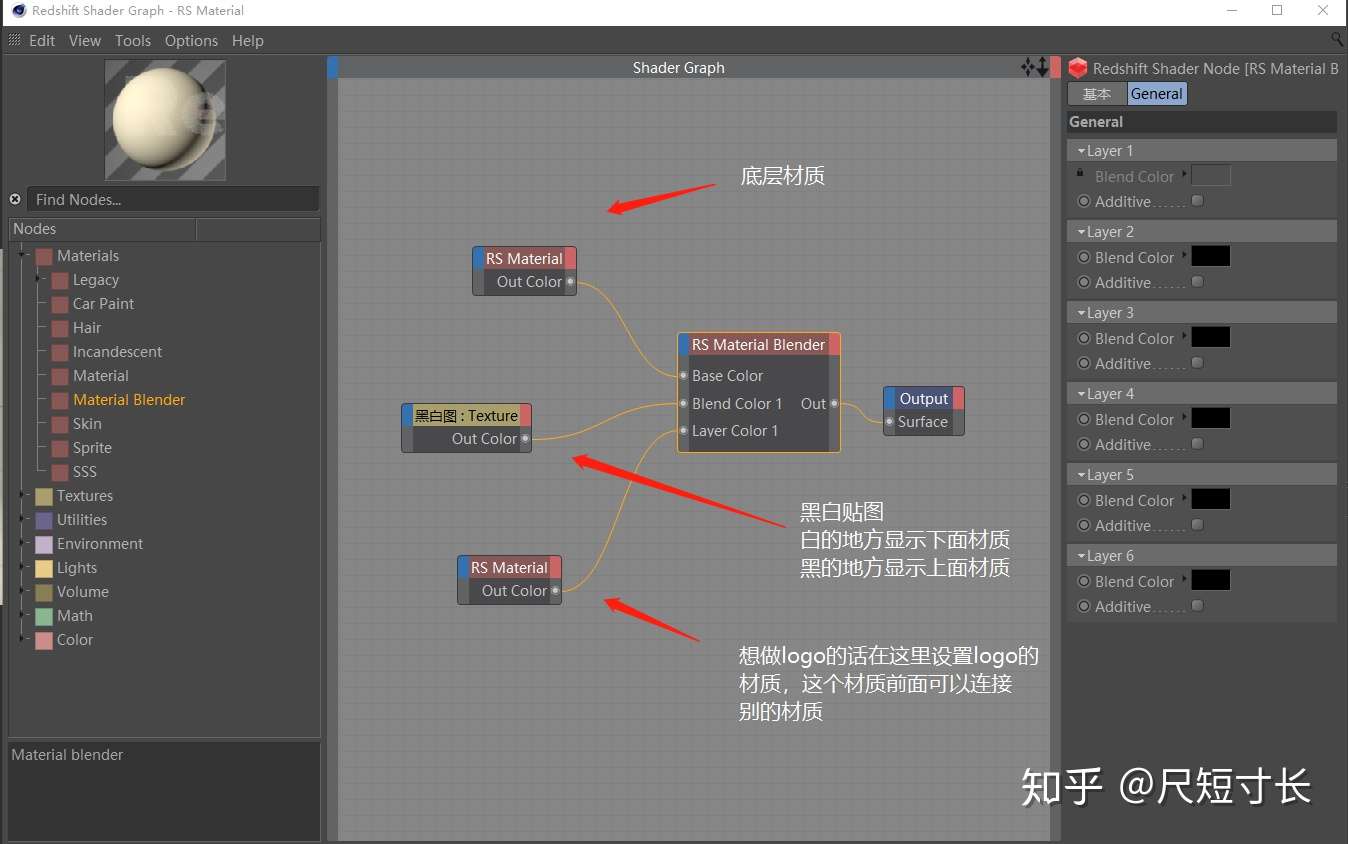This screenshot has width=1348, height=844.
Task: Collapse the Layer 1 section
Action: 1081,151
